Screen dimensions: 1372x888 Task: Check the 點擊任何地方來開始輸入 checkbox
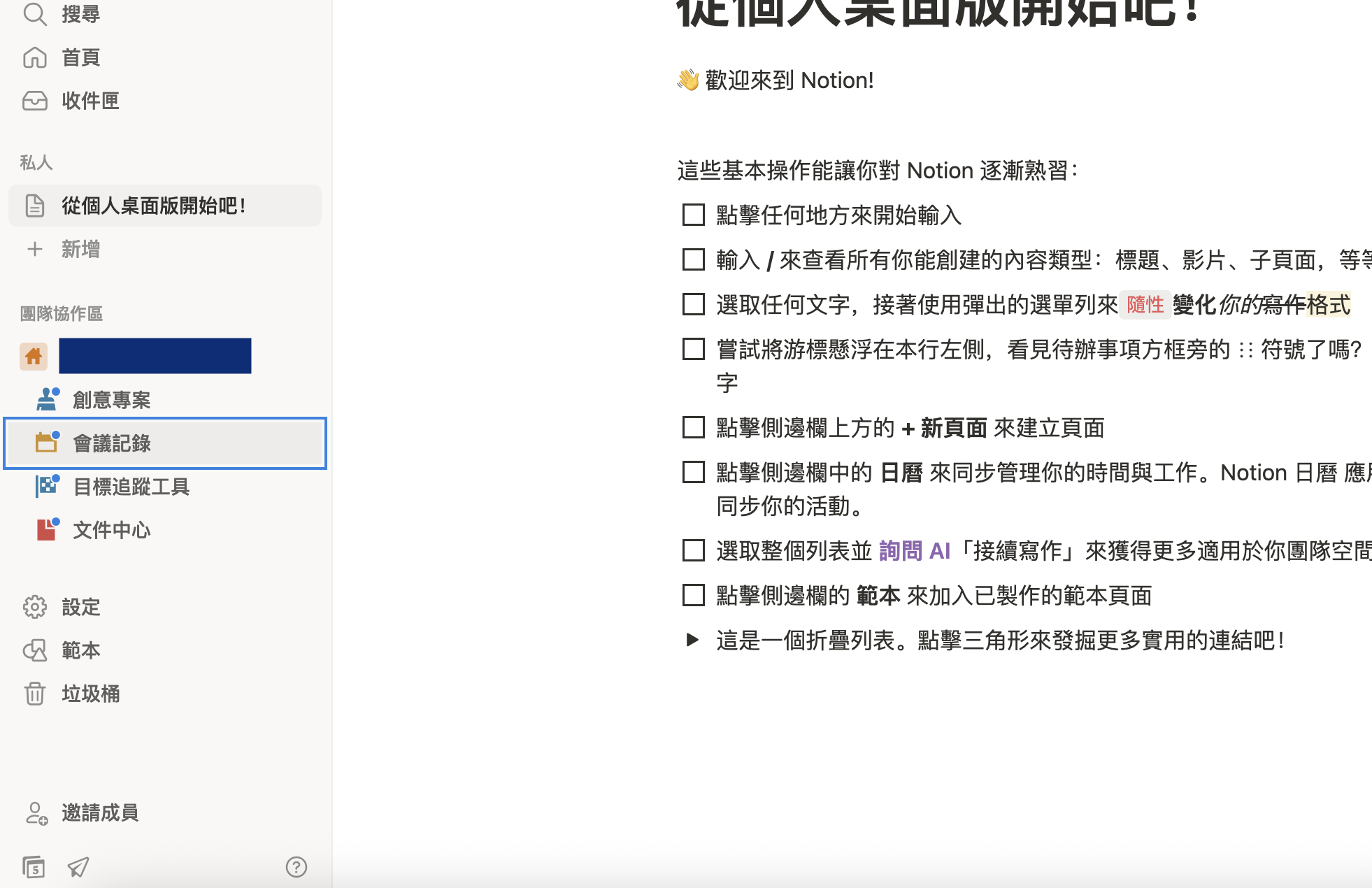tap(693, 215)
